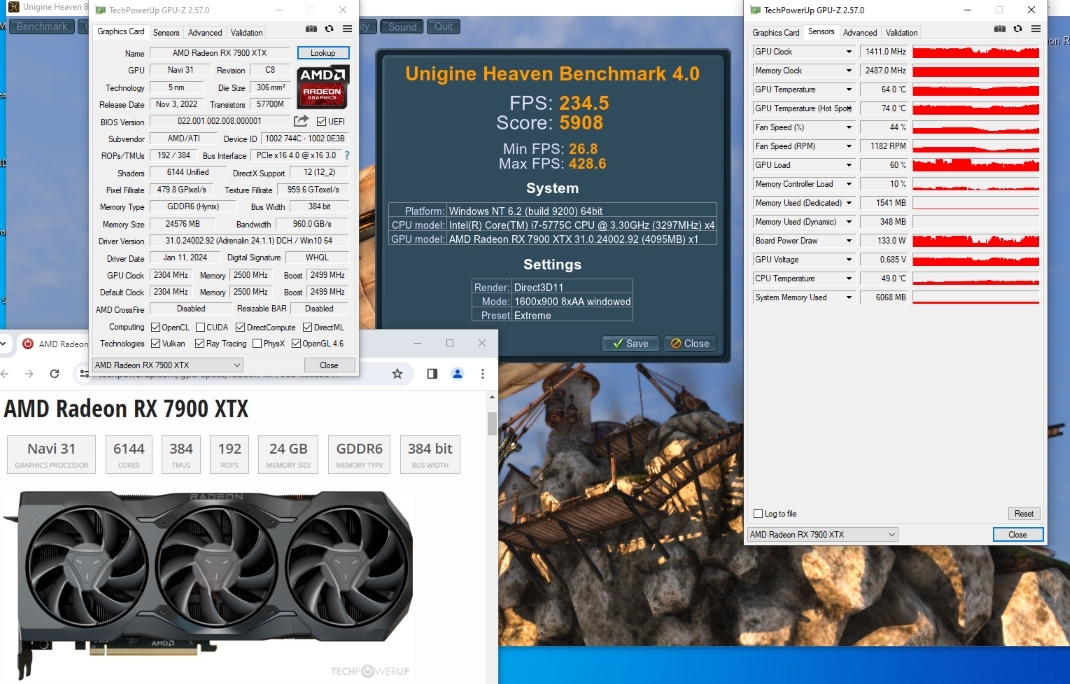Click the BIOS export share icon
This screenshot has height=684, width=1070.
[x=301, y=121]
